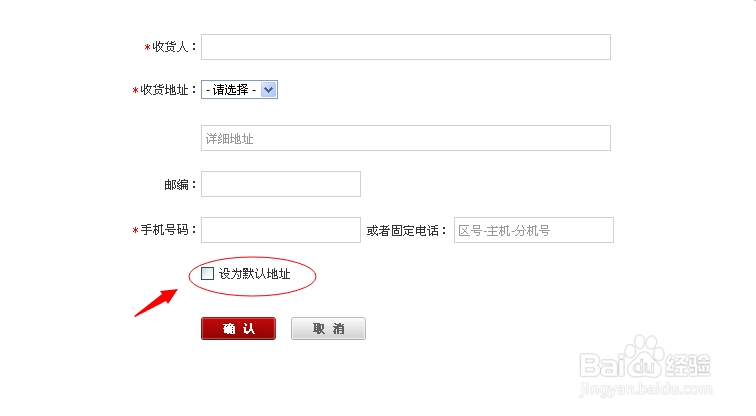Tick the 设为默认地址 checkbox
756x416 pixels.
pos(207,273)
